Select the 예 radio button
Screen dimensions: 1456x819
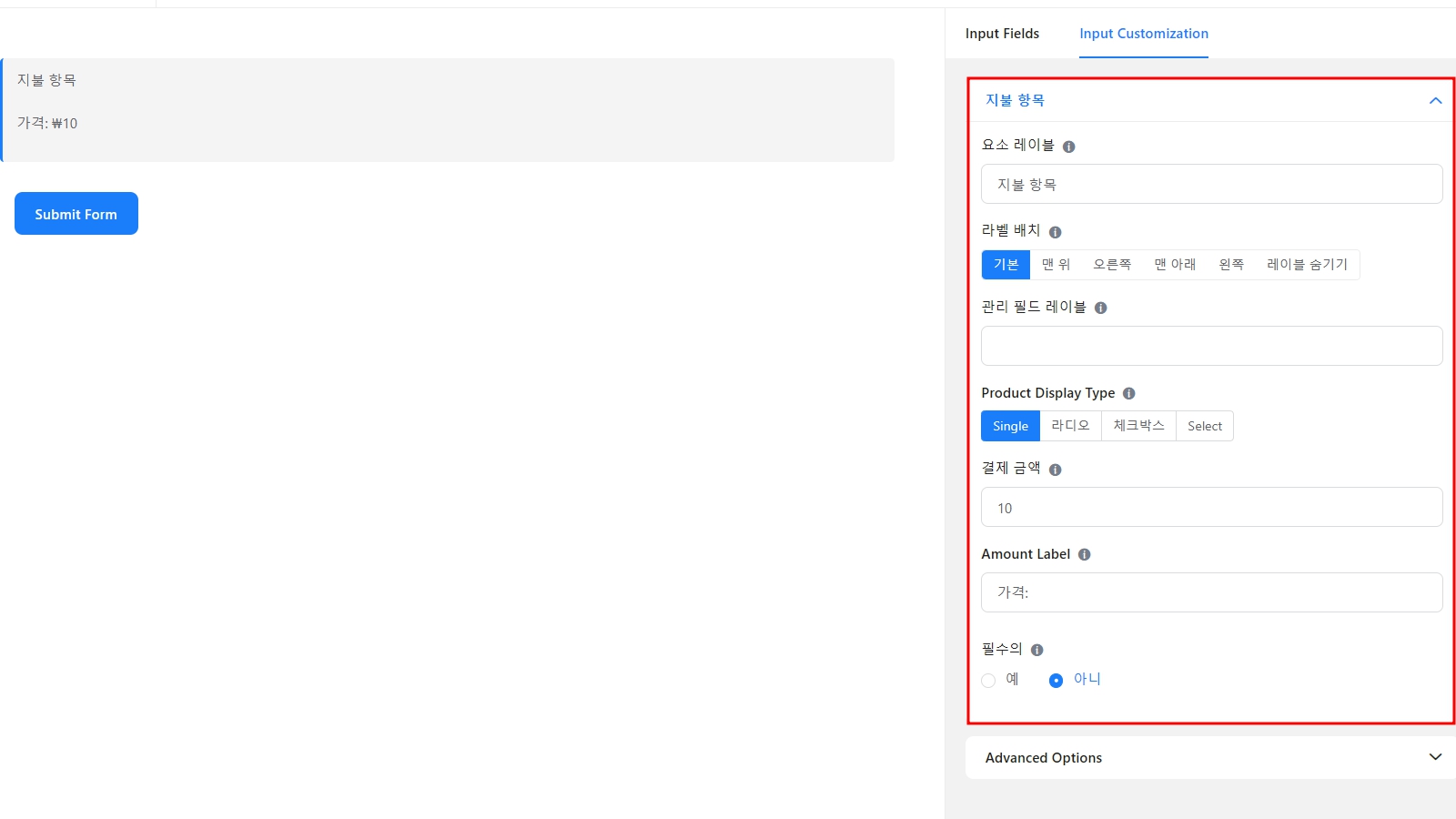click(x=988, y=680)
